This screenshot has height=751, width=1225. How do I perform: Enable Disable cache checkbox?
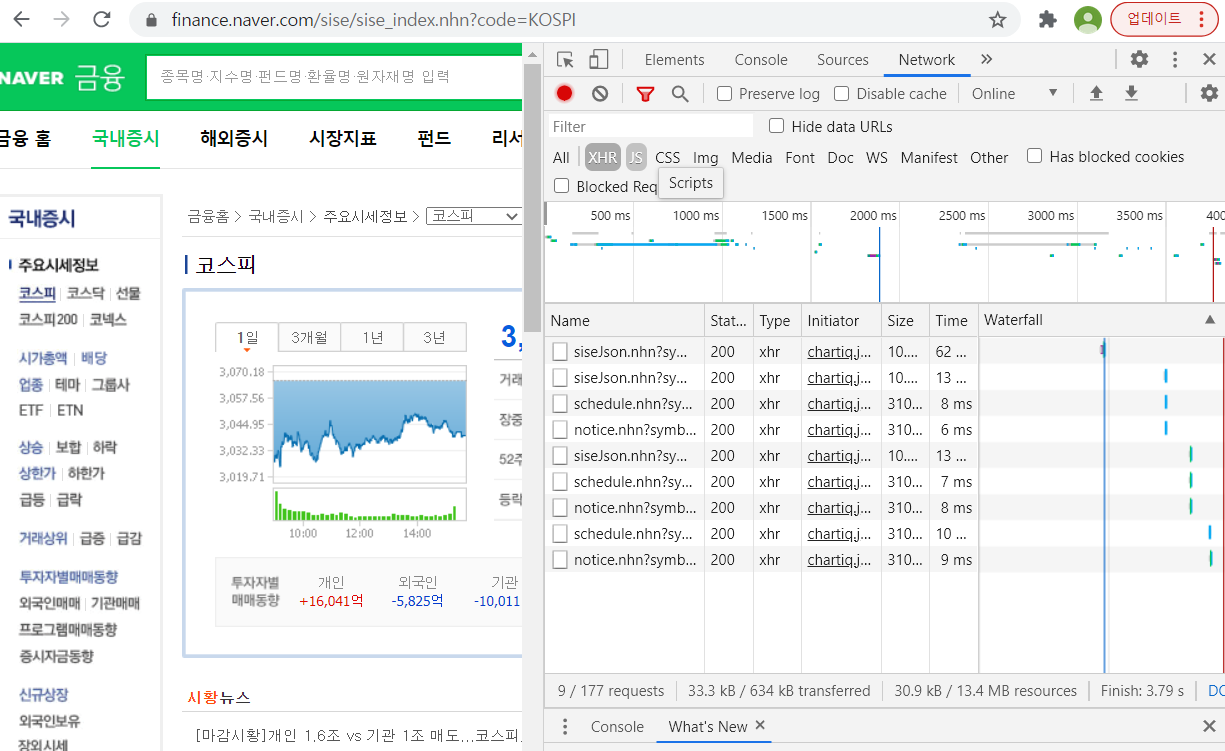pos(842,94)
